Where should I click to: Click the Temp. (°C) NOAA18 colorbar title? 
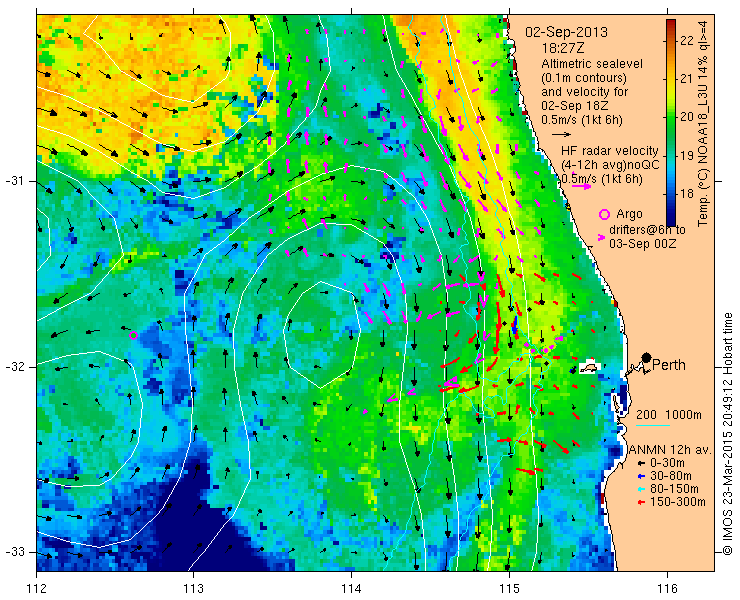[703, 123]
